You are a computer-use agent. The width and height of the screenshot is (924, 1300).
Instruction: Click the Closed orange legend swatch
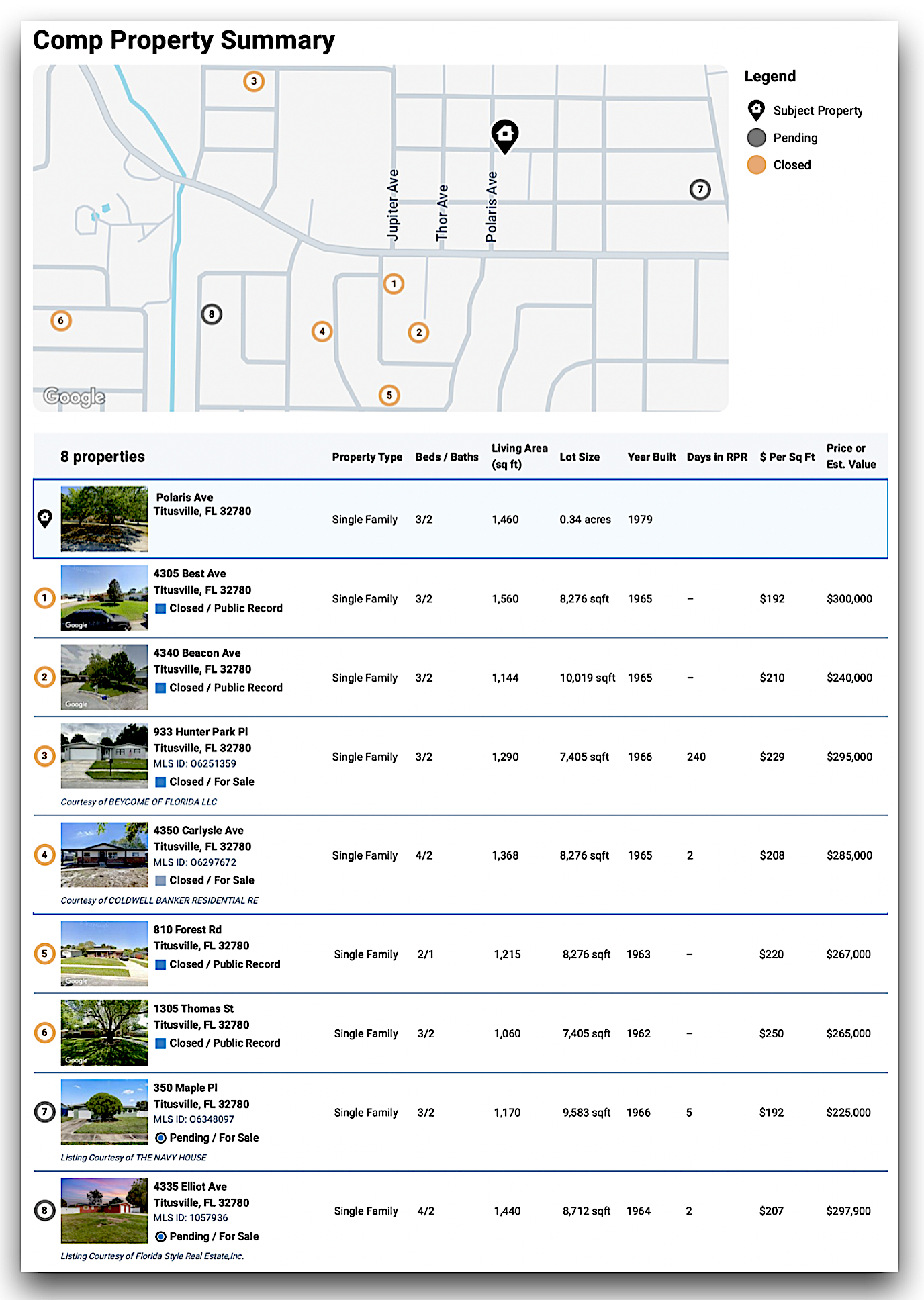(756, 165)
